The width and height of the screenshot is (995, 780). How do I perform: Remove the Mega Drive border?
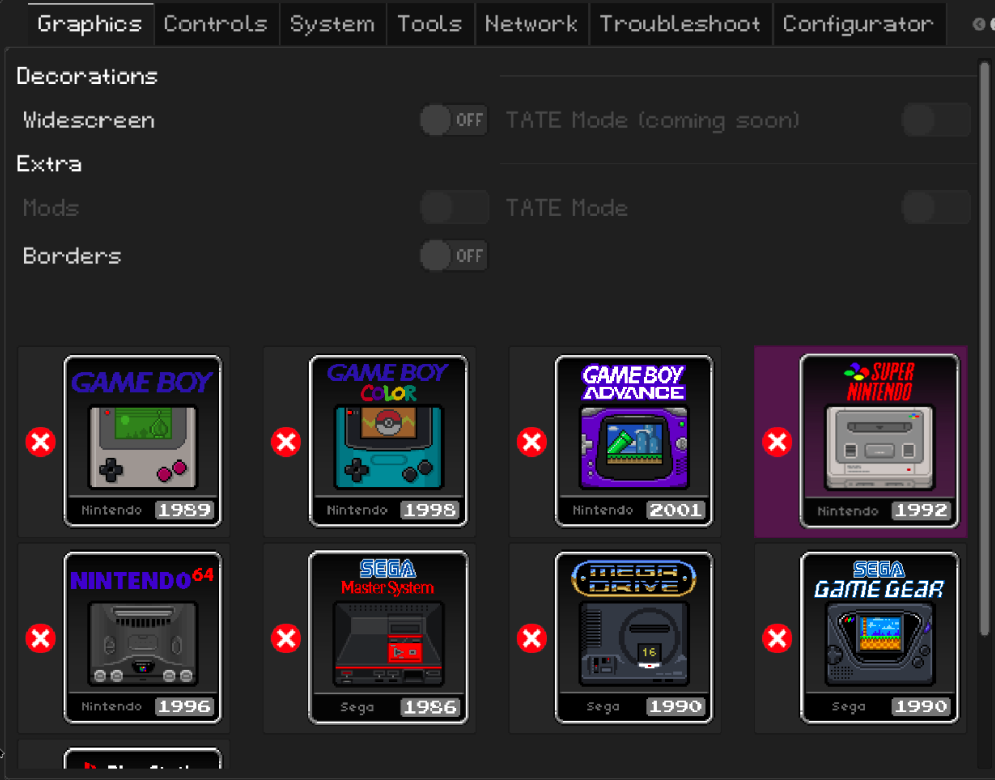coord(532,638)
